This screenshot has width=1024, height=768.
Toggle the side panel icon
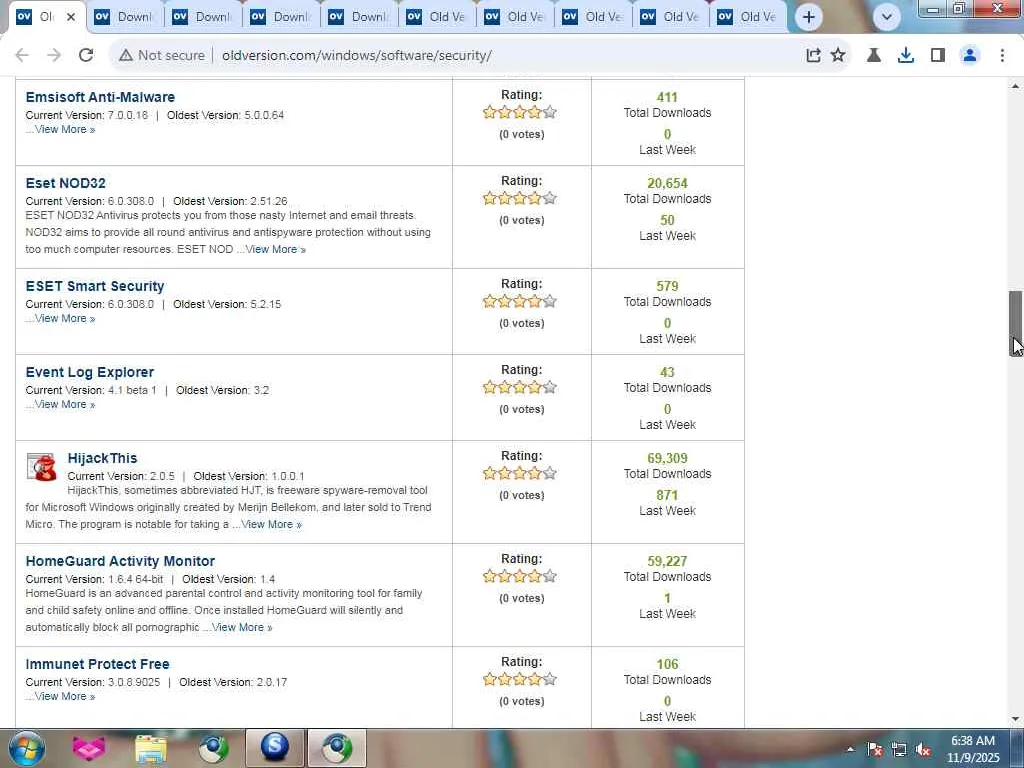(x=938, y=56)
